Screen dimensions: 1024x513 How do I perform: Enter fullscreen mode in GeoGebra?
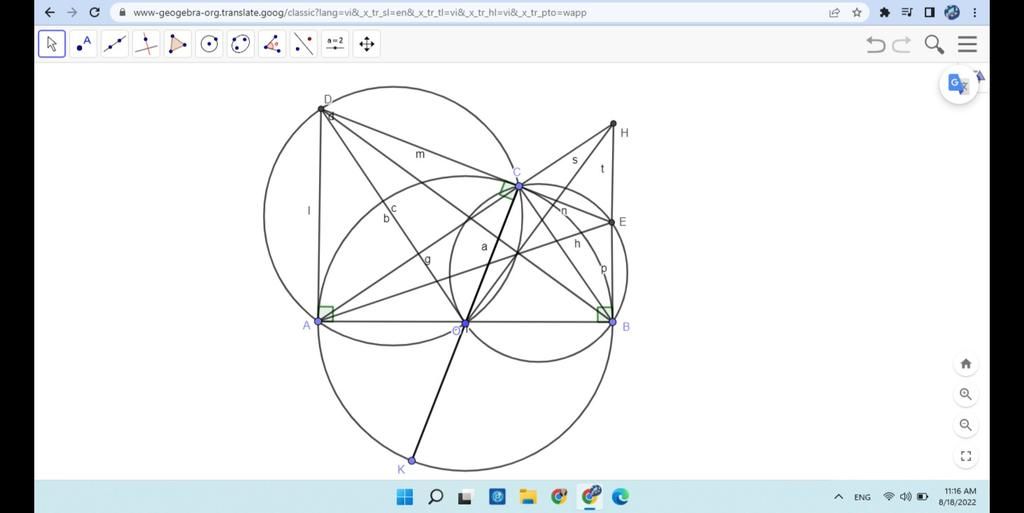[x=966, y=456]
